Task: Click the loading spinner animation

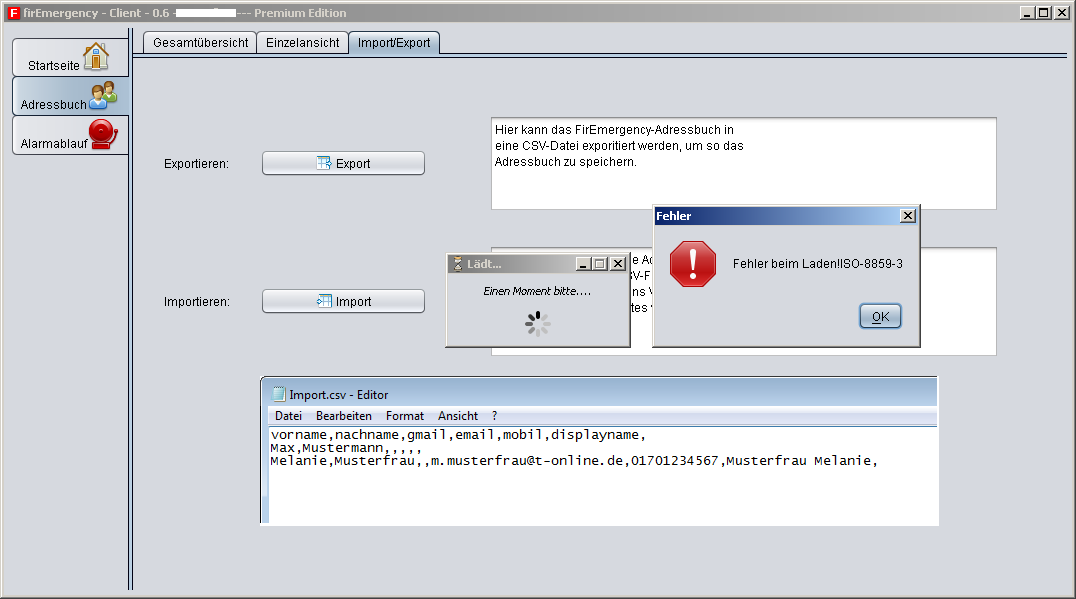Action: [538, 323]
